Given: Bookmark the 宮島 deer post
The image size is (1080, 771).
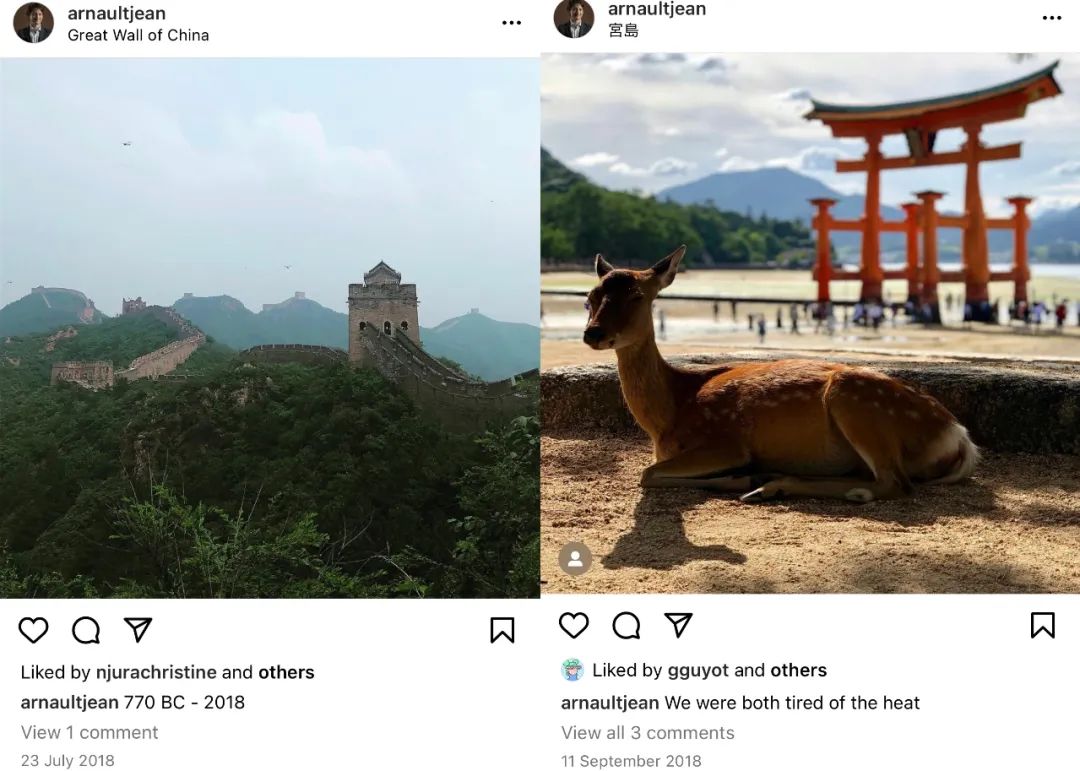Looking at the screenshot, I should point(1042,624).
